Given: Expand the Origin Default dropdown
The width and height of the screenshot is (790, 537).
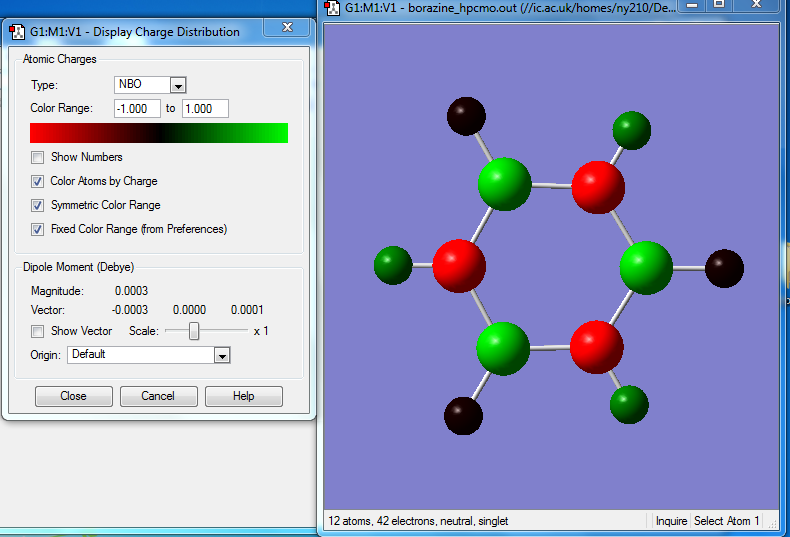Looking at the screenshot, I should (x=222, y=356).
